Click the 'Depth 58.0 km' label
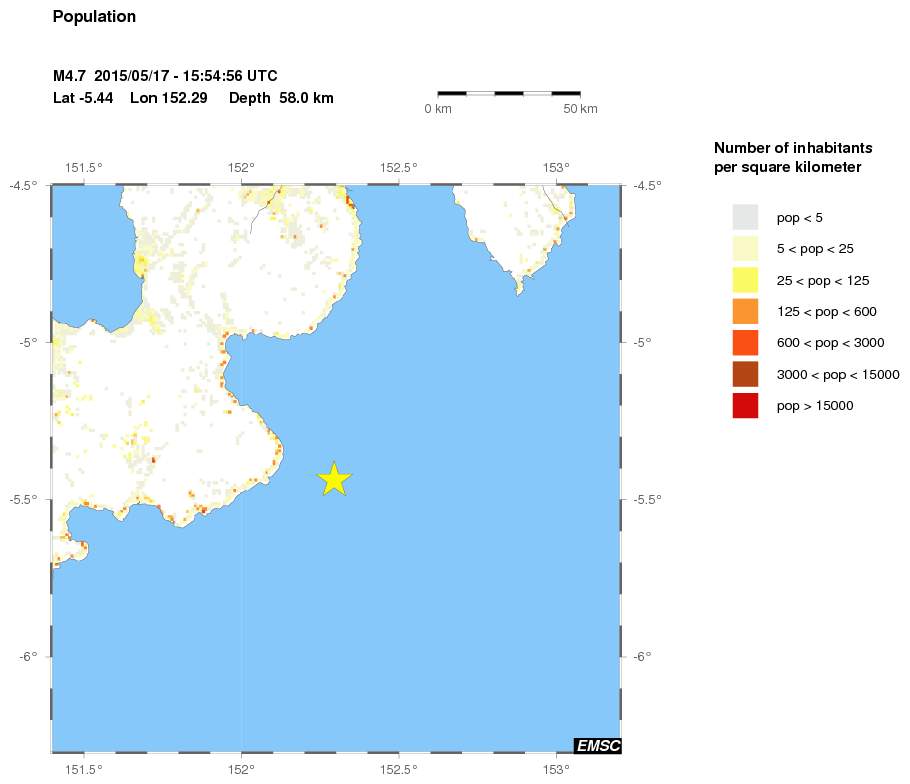 (281, 98)
